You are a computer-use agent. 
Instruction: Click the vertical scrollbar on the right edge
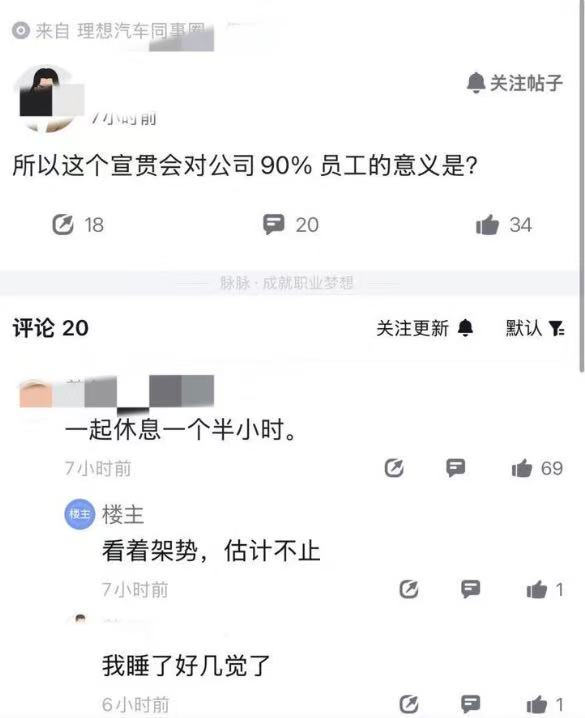point(581,185)
